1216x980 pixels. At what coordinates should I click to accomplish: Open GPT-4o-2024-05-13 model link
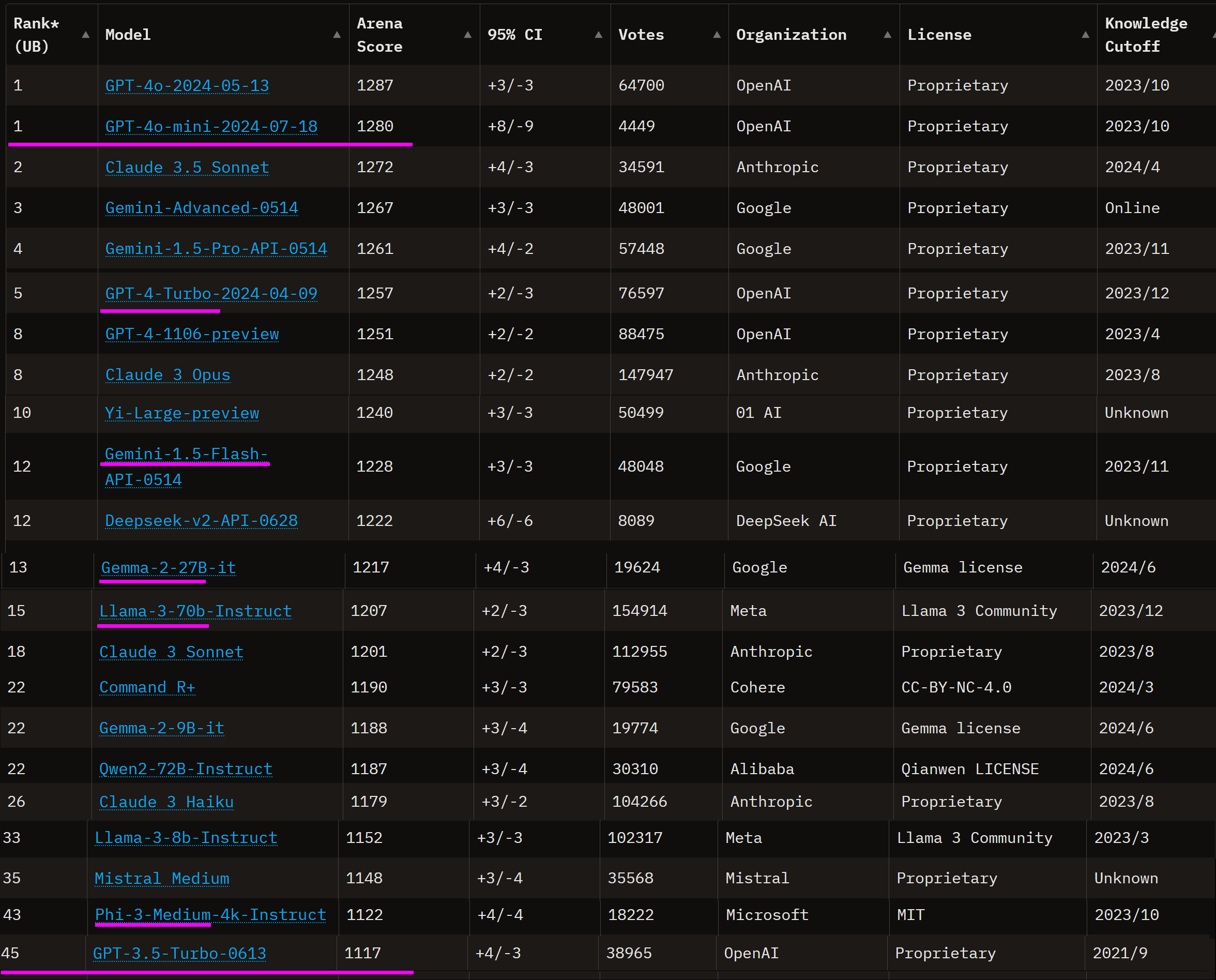tap(187, 85)
